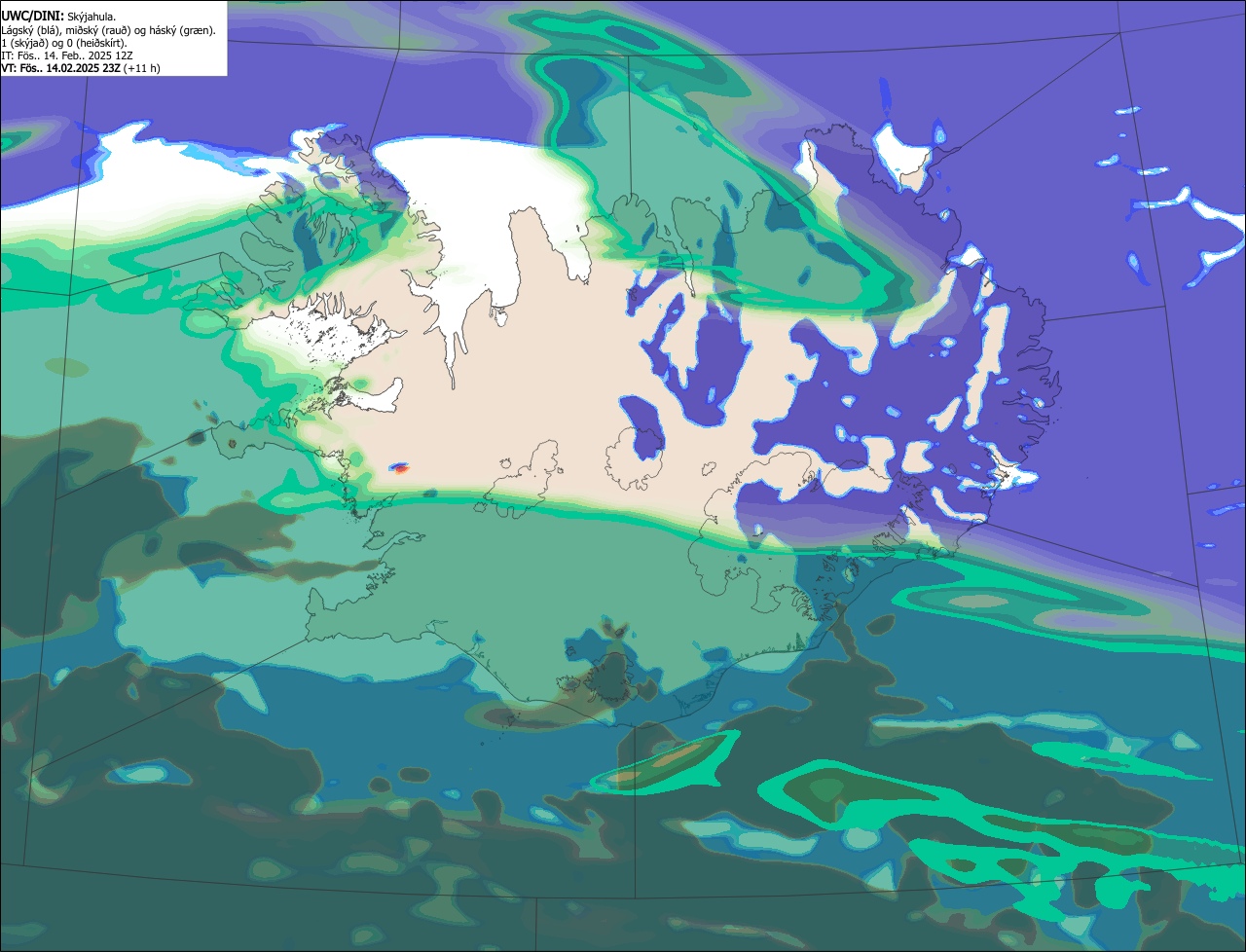Click the "1 (skýjað) og 0 (heiðskírt)" line

(64, 43)
